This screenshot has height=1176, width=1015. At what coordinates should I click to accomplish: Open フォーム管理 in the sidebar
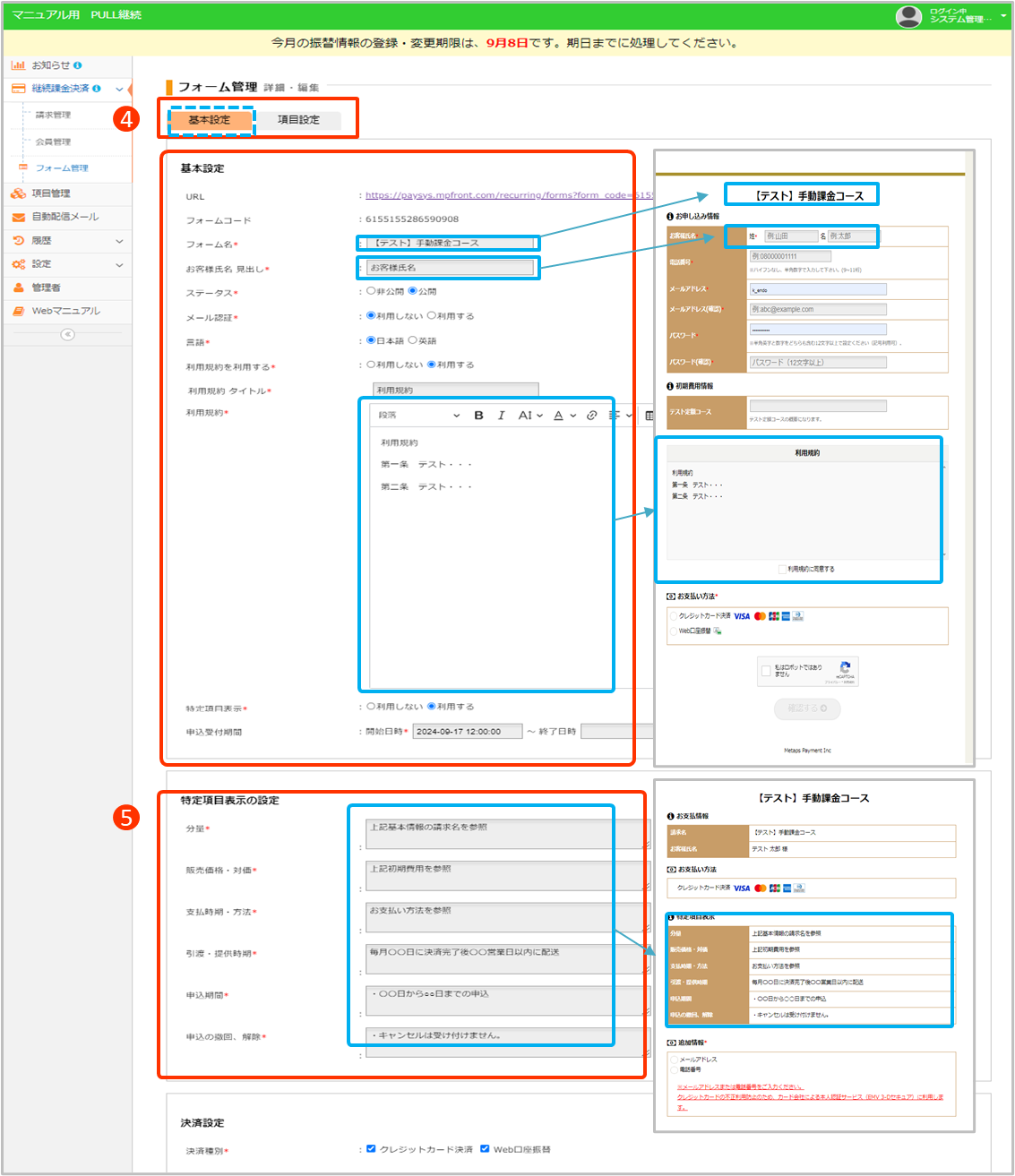pyautogui.click(x=62, y=168)
